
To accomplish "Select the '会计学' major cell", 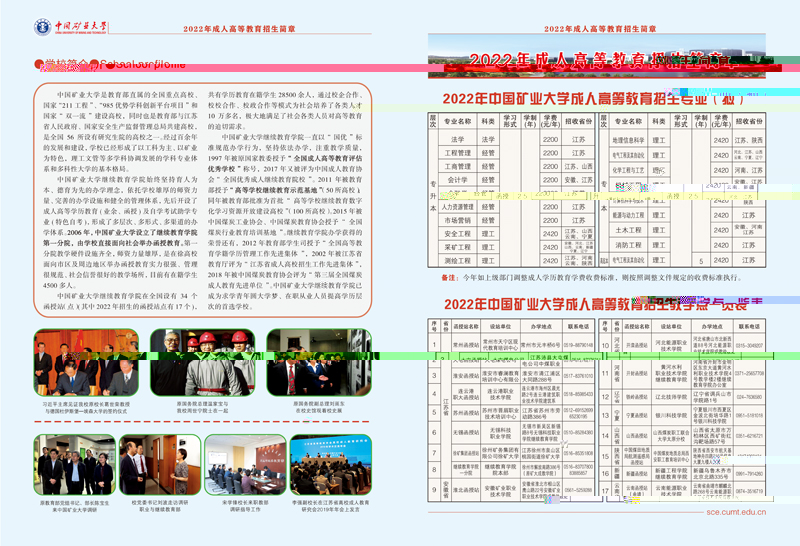I will 458,180.
